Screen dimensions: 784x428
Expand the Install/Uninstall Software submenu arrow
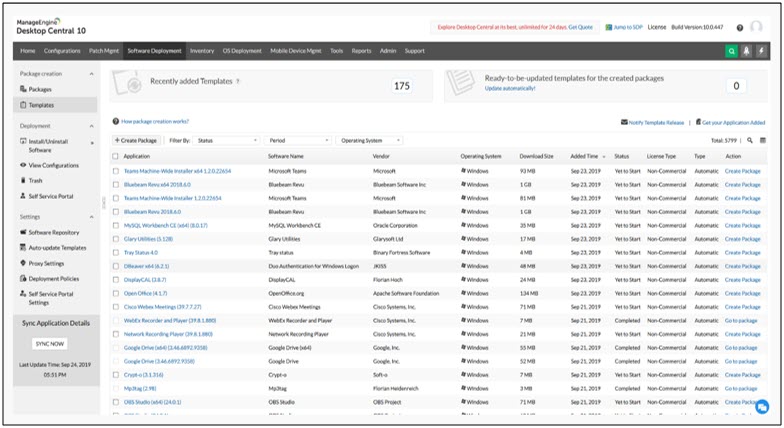coord(92,143)
